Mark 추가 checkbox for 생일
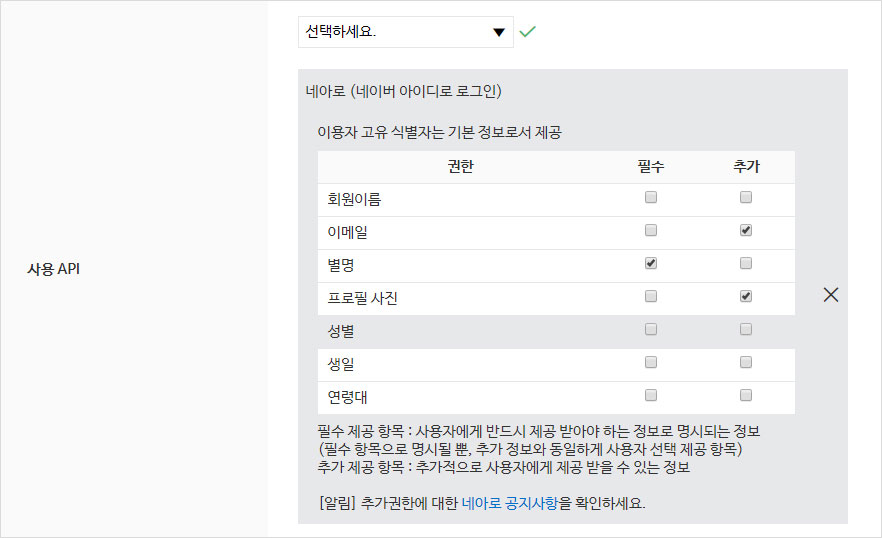882x538 pixels. tap(745, 362)
